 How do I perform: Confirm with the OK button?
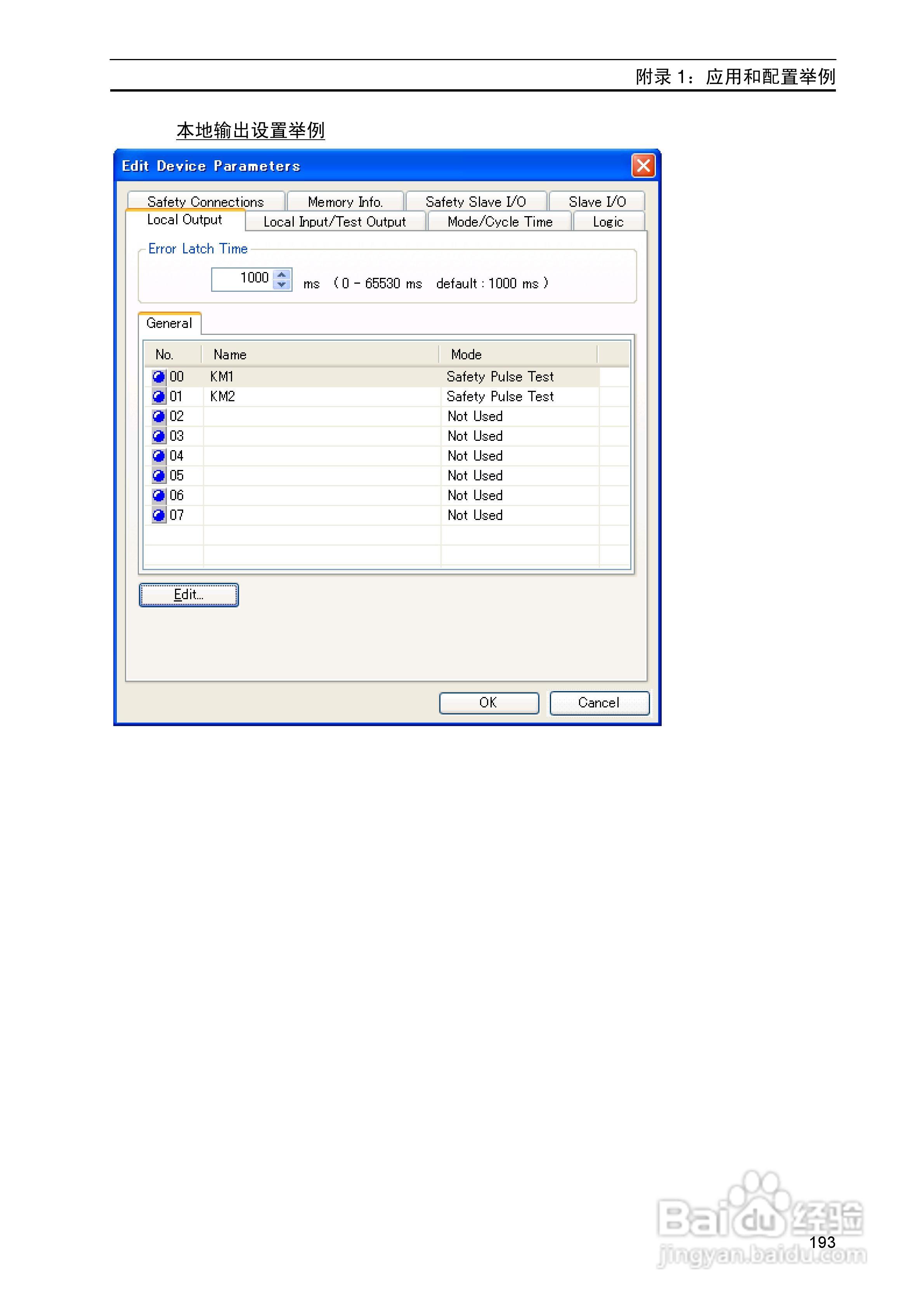click(x=489, y=702)
